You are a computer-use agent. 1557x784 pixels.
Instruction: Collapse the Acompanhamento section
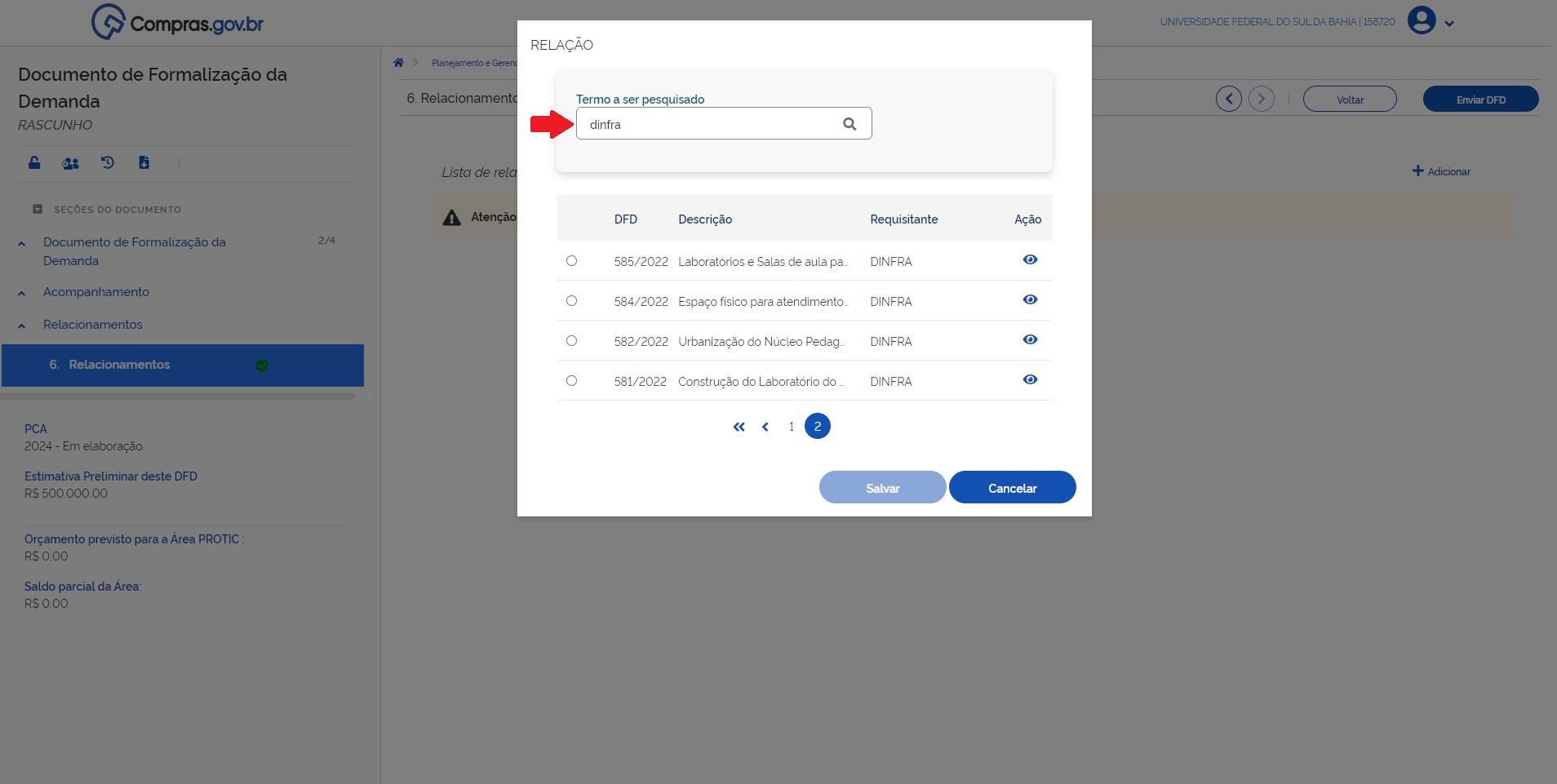22,293
